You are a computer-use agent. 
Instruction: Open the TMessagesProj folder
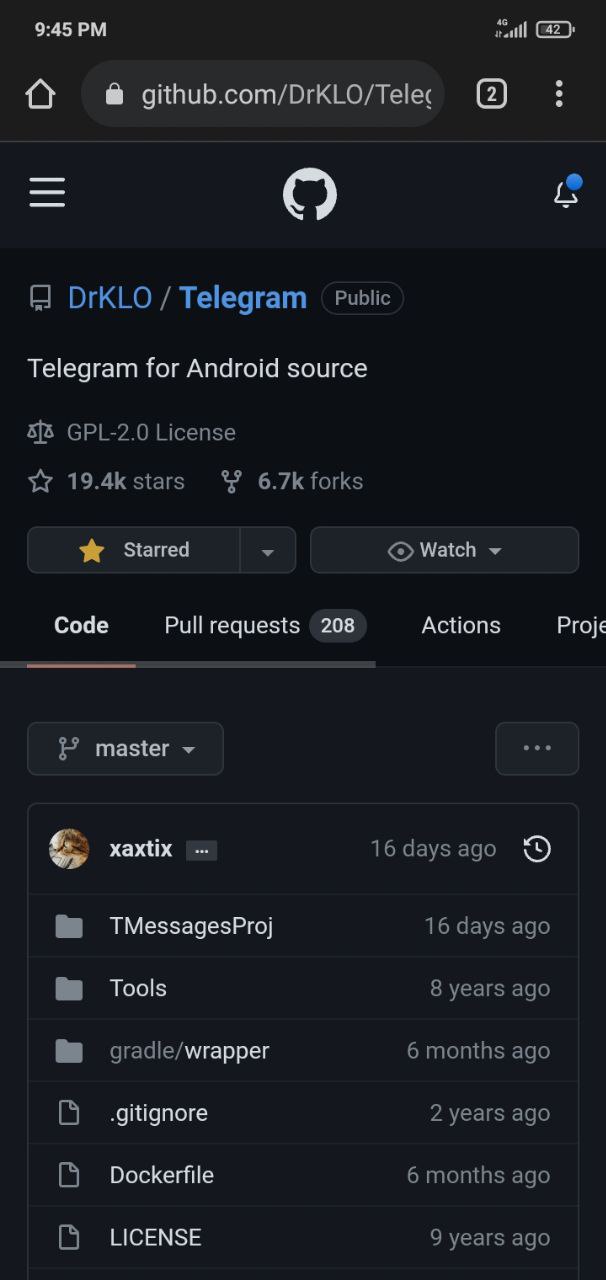[191, 926]
